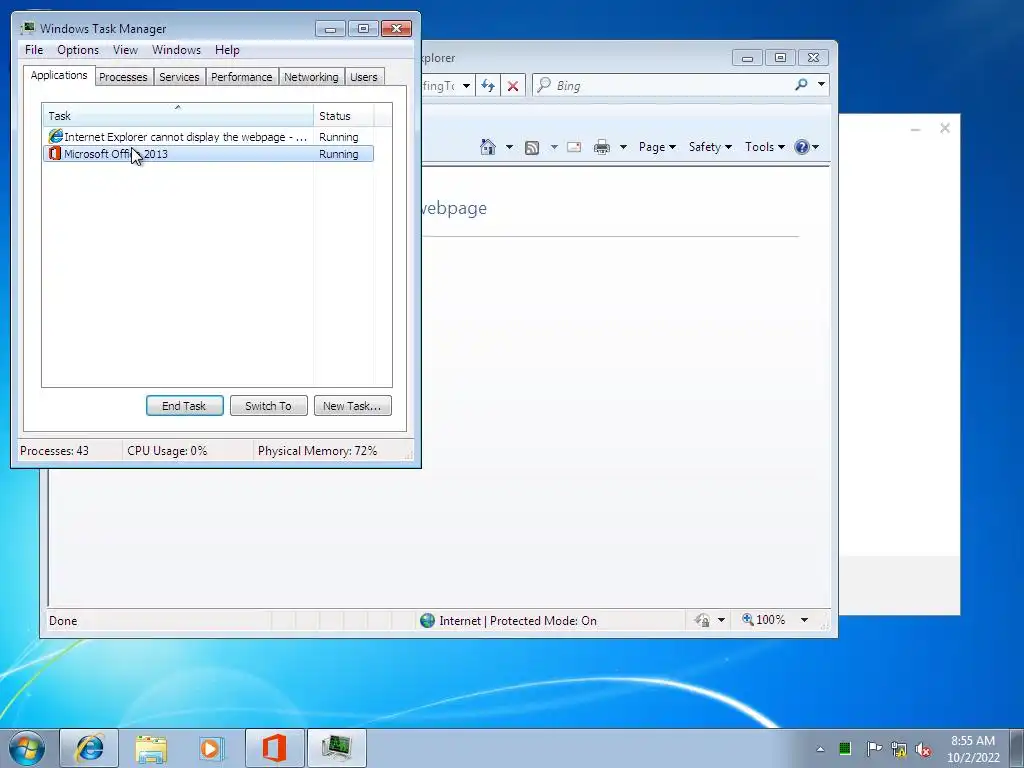This screenshot has height=768, width=1024.
Task: Click the Show desktop strip at taskbar end
Action: (x=1016, y=748)
